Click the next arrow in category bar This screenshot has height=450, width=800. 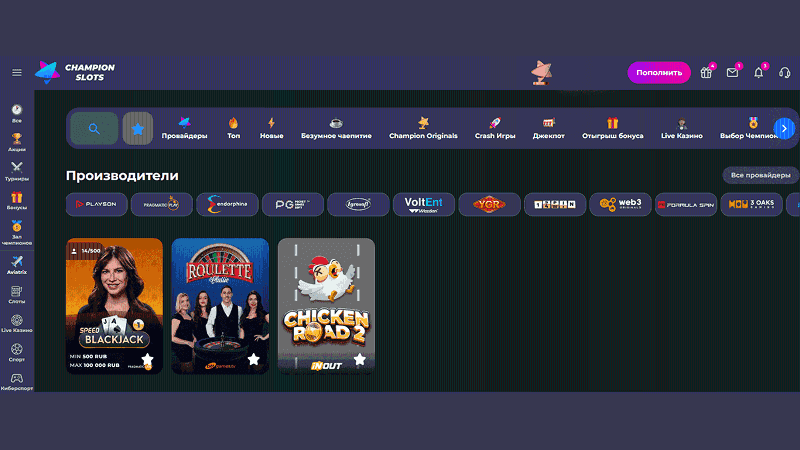784,129
